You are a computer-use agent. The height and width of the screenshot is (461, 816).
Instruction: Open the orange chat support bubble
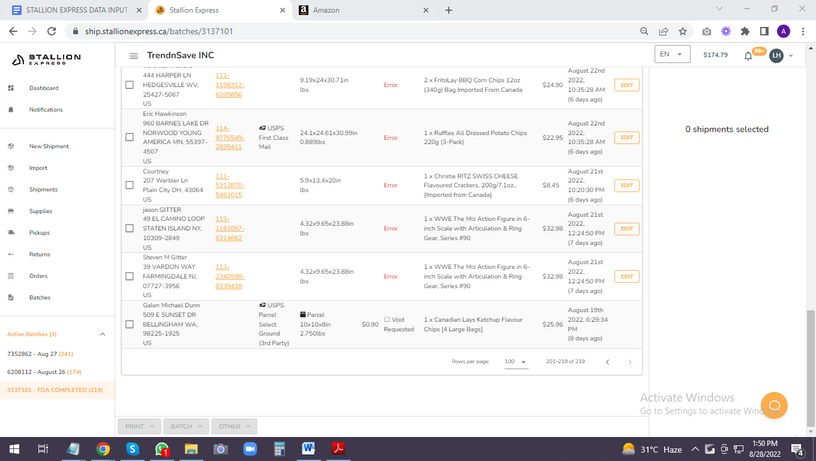[774, 405]
